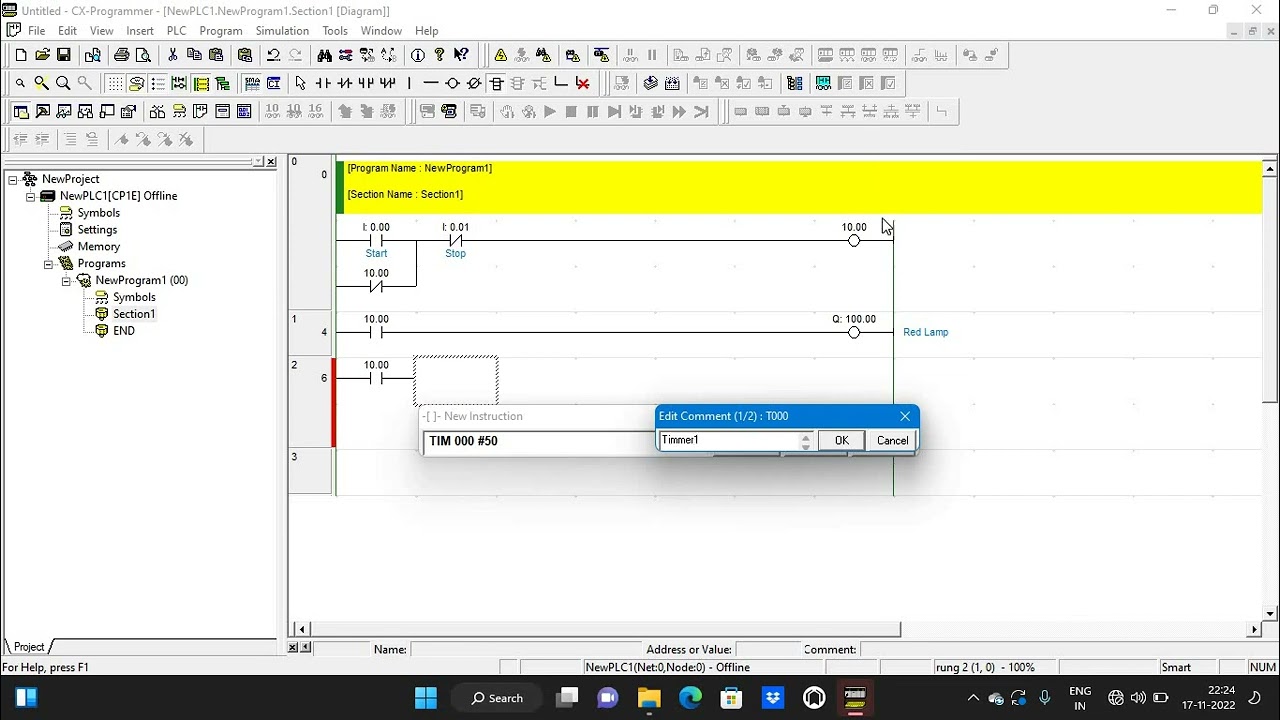Open About info with the circled i icon
This screenshot has width=1280, height=720.
[418, 55]
